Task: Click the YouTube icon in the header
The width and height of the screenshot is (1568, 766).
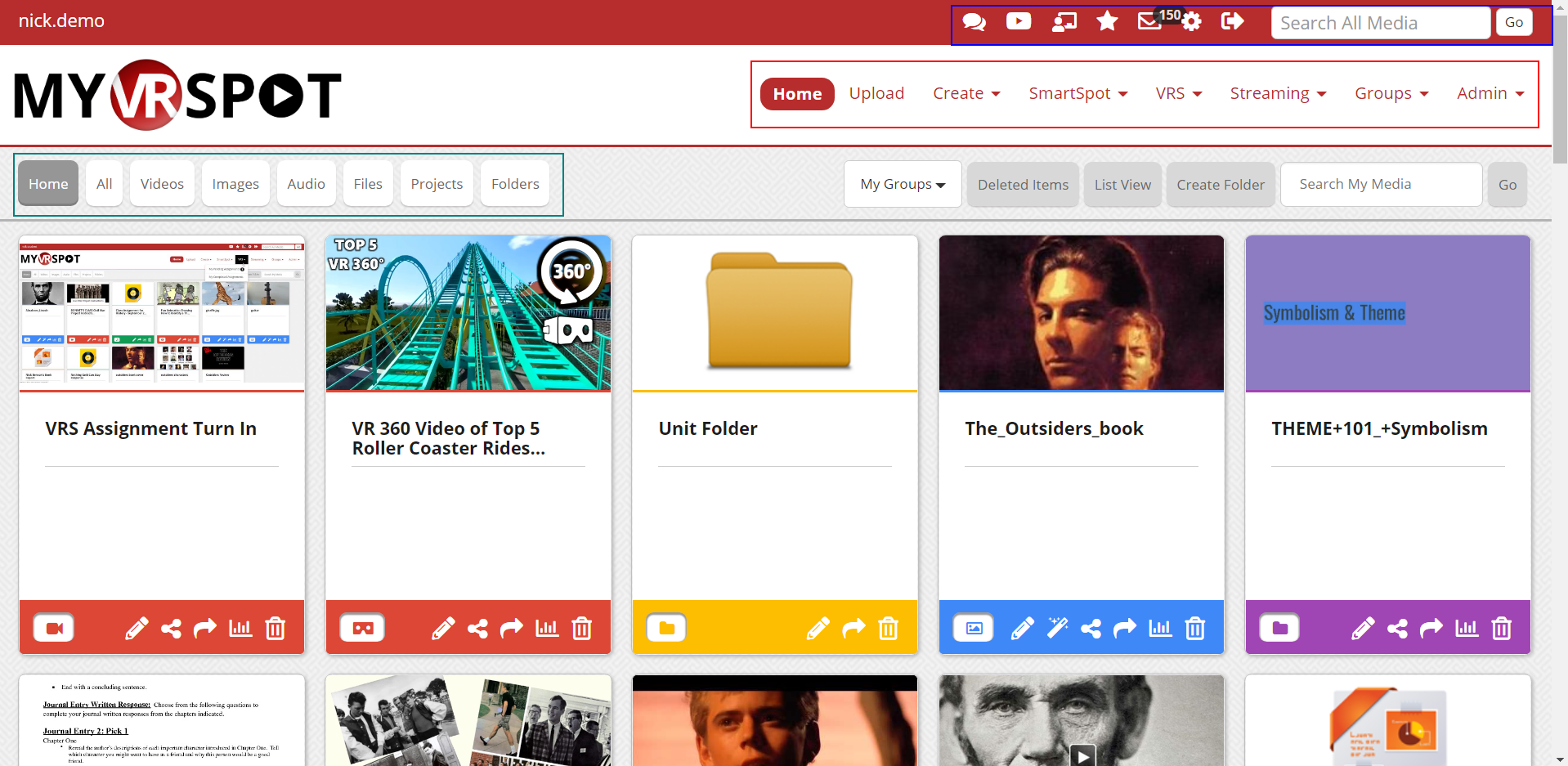Action: [x=1018, y=21]
